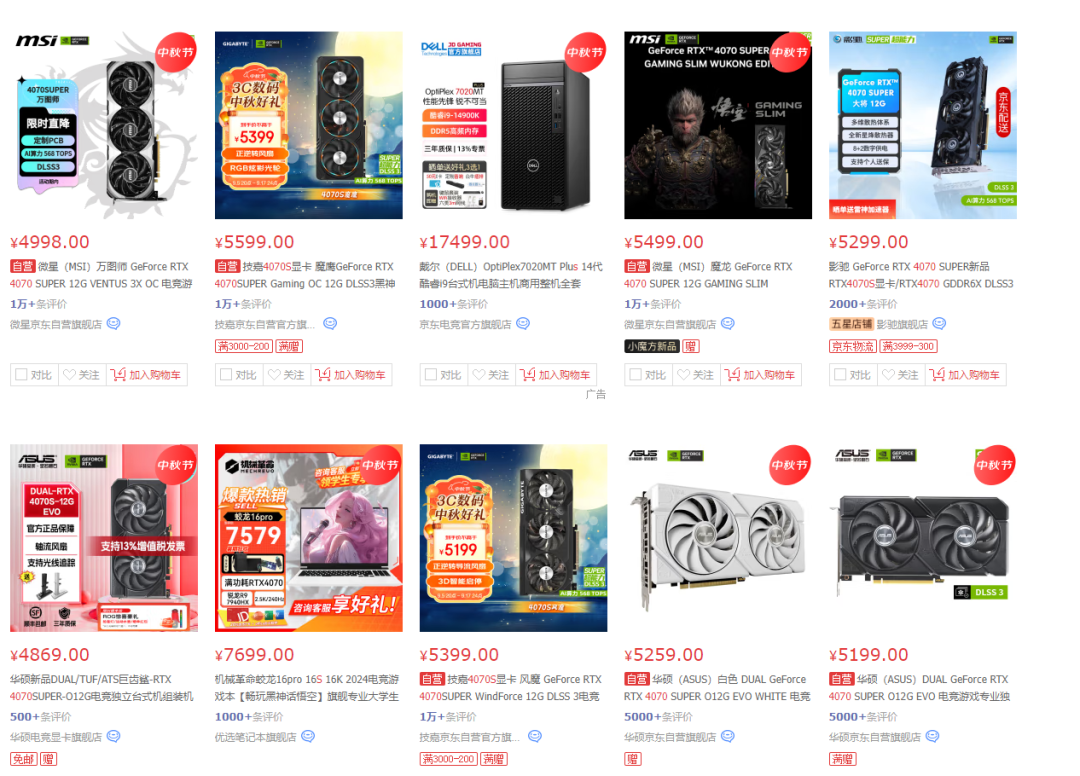Add the ¥5299 影驰 card to cart
The width and height of the screenshot is (1080, 776).
pyautogui.click(x=965, y=375)
